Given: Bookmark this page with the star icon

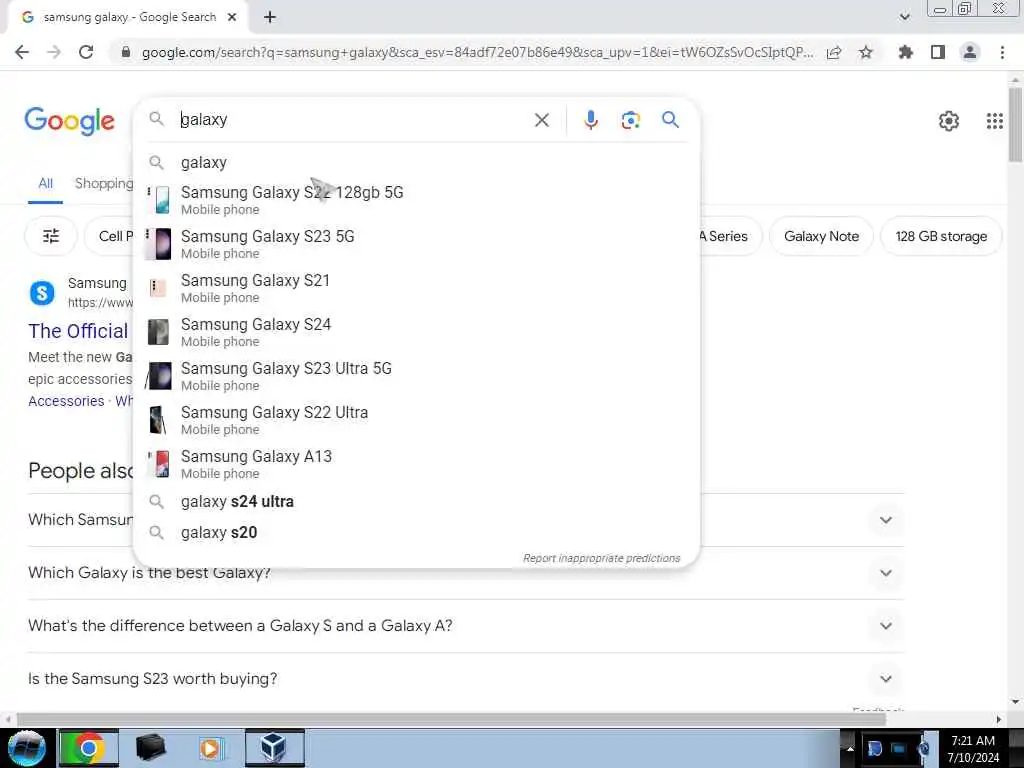Looking at the screenshot, I should (866, 52).
